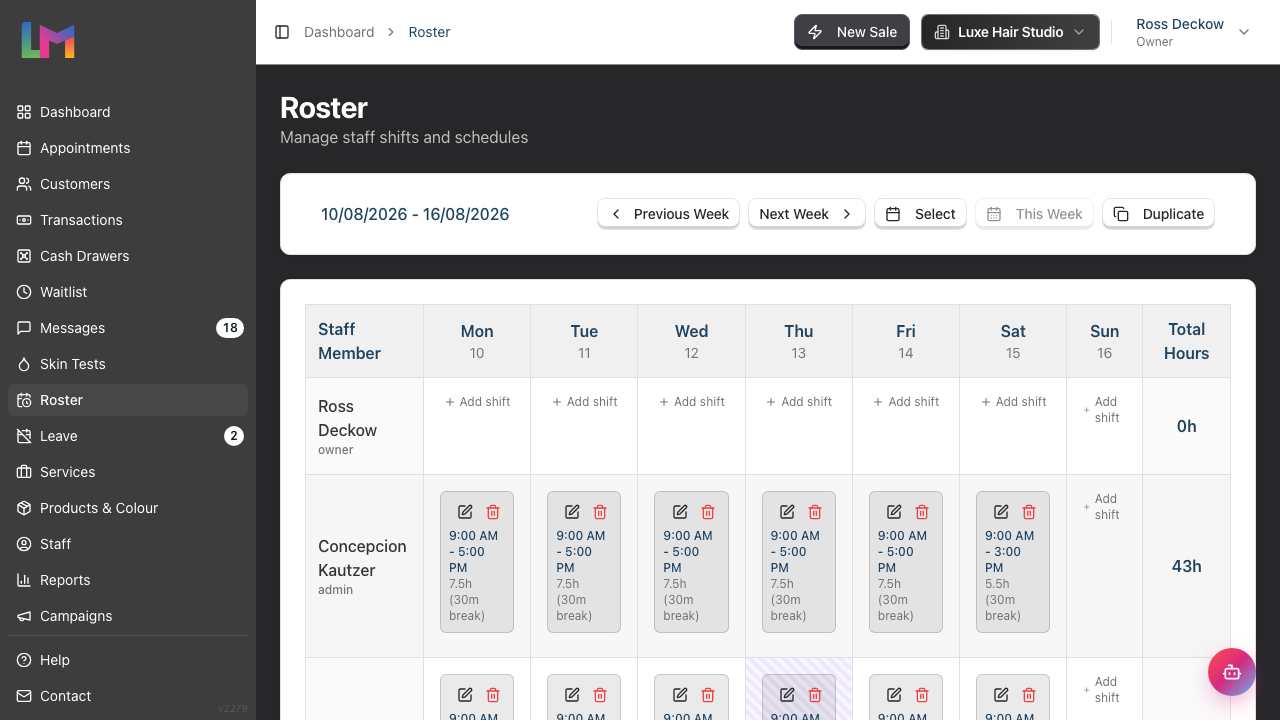Edit third staff row's Monday shift
Screen dimensions: 1280x720
[465, 695]
